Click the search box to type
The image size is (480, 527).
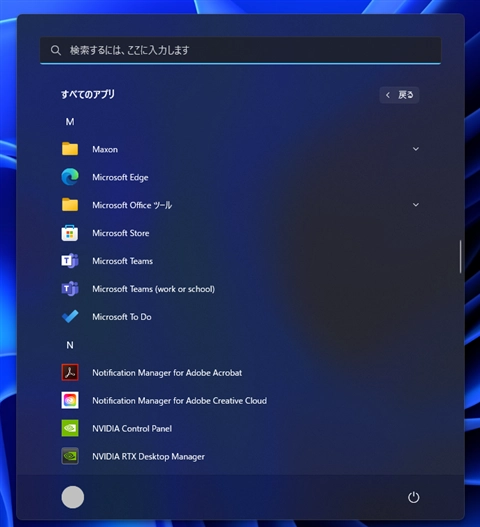click(x=240, y=50)
